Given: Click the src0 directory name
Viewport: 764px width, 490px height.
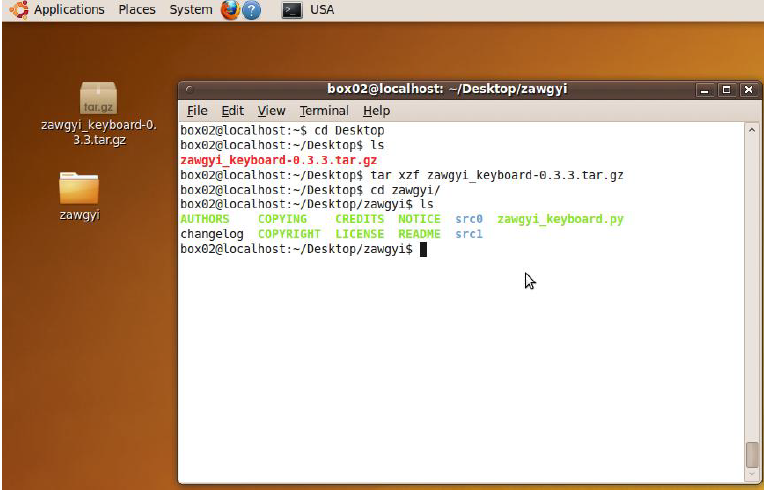Looking at the screenshot, I should coord(469,219).
